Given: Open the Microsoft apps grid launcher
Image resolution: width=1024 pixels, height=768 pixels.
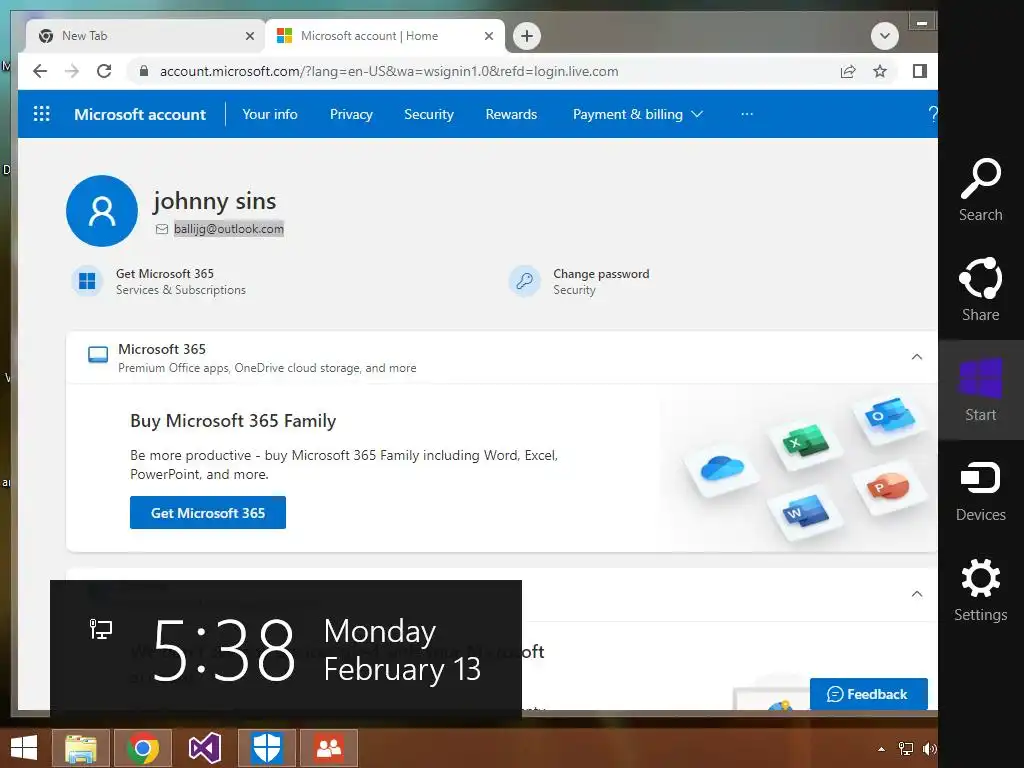Looking at the screenshot, I should pos(41,114).
